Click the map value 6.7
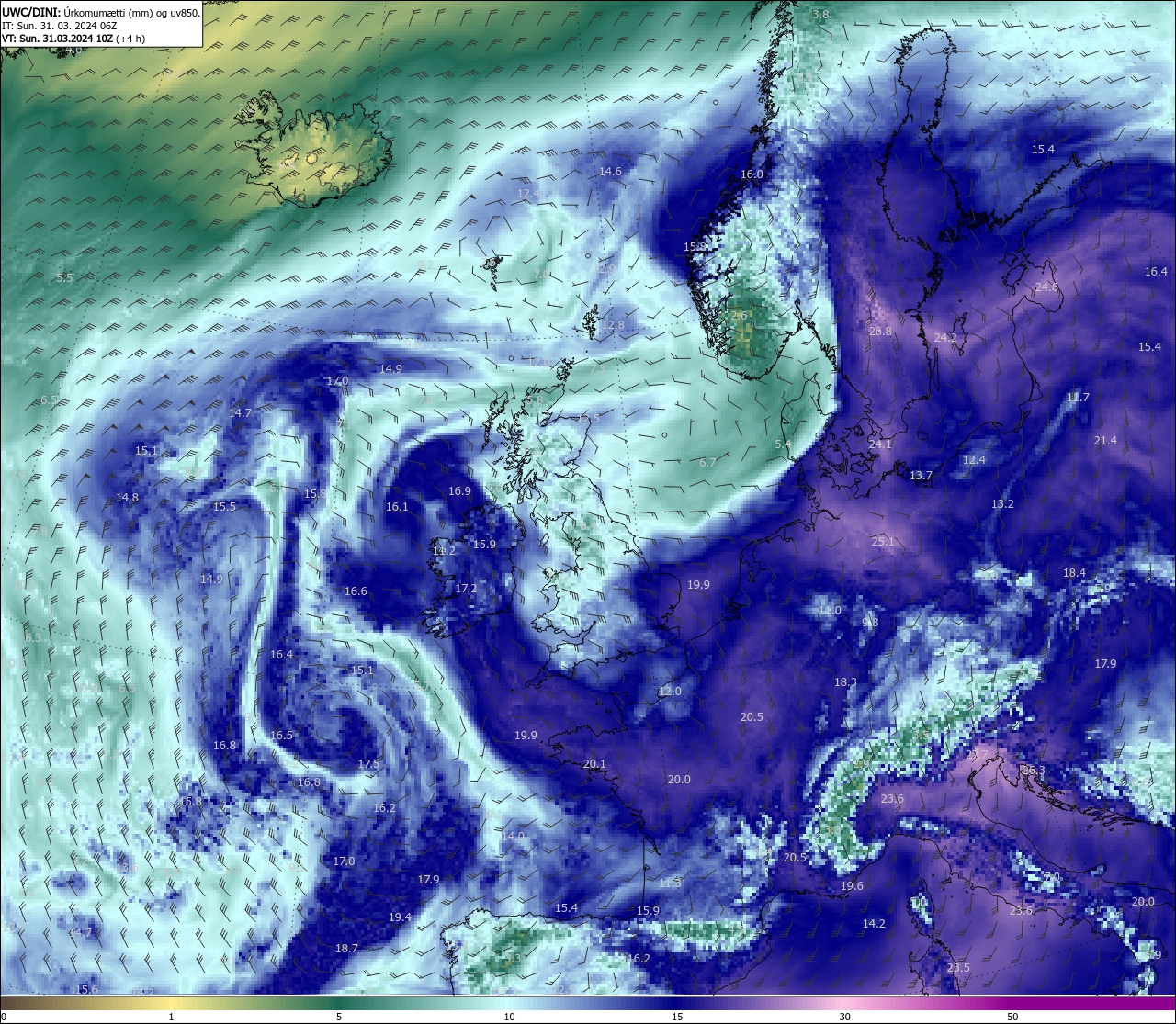Image resolution: width=1176 pixels, height=1024 pixels. click(x=707, y=463)
